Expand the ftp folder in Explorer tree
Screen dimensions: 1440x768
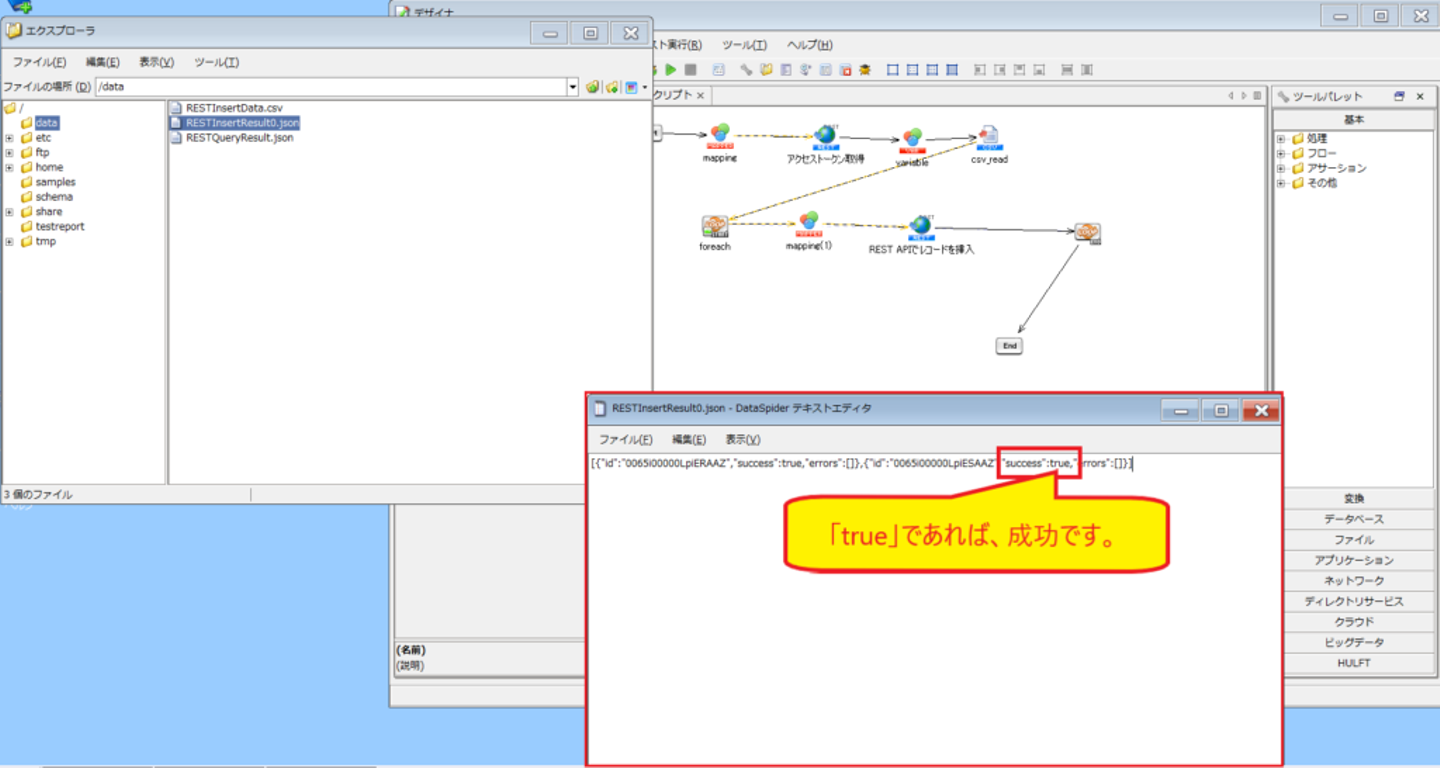(x=9, y=153)
